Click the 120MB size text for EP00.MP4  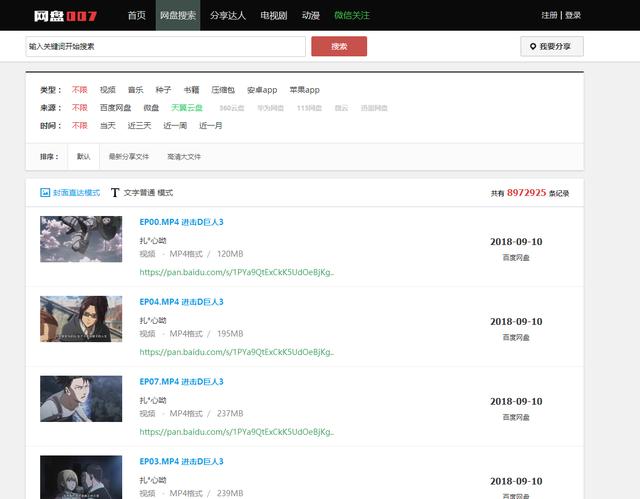[230, 254]
